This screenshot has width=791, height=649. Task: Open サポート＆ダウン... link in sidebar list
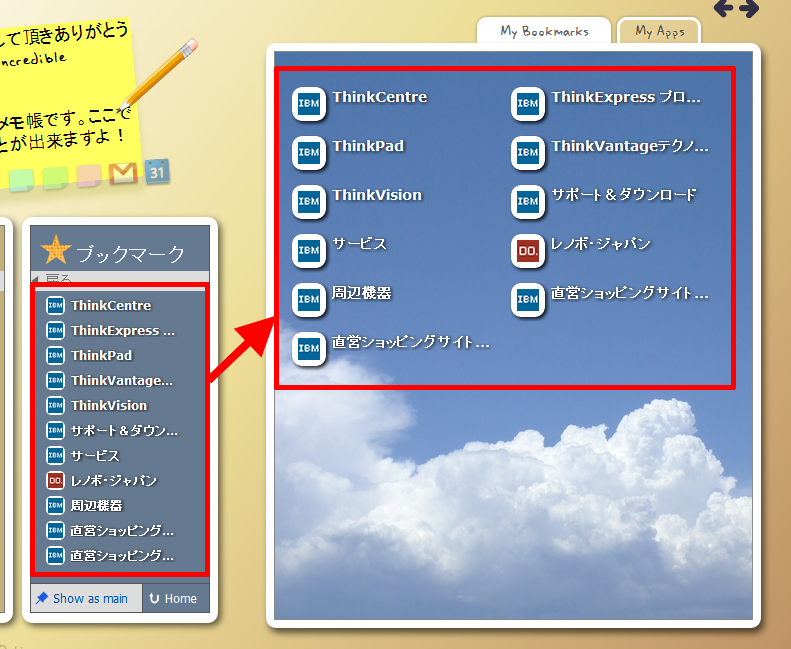pos(124,431)
